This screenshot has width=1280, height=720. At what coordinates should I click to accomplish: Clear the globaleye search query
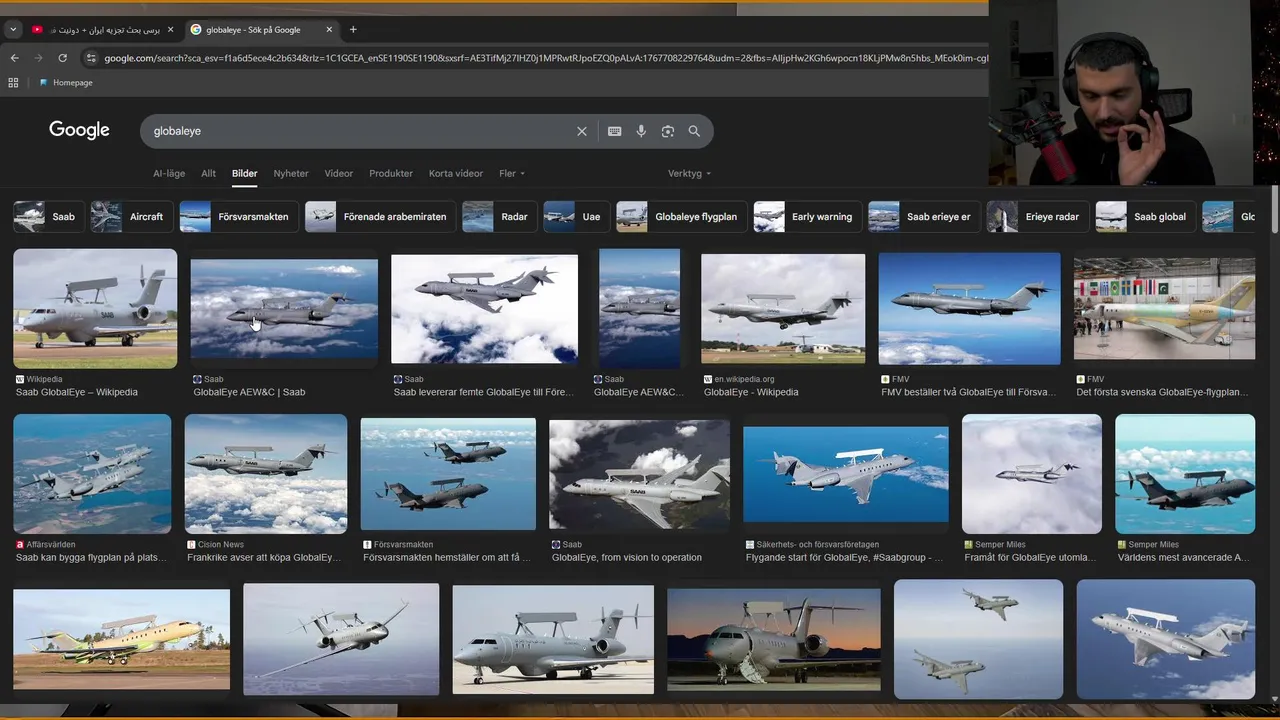581,131
